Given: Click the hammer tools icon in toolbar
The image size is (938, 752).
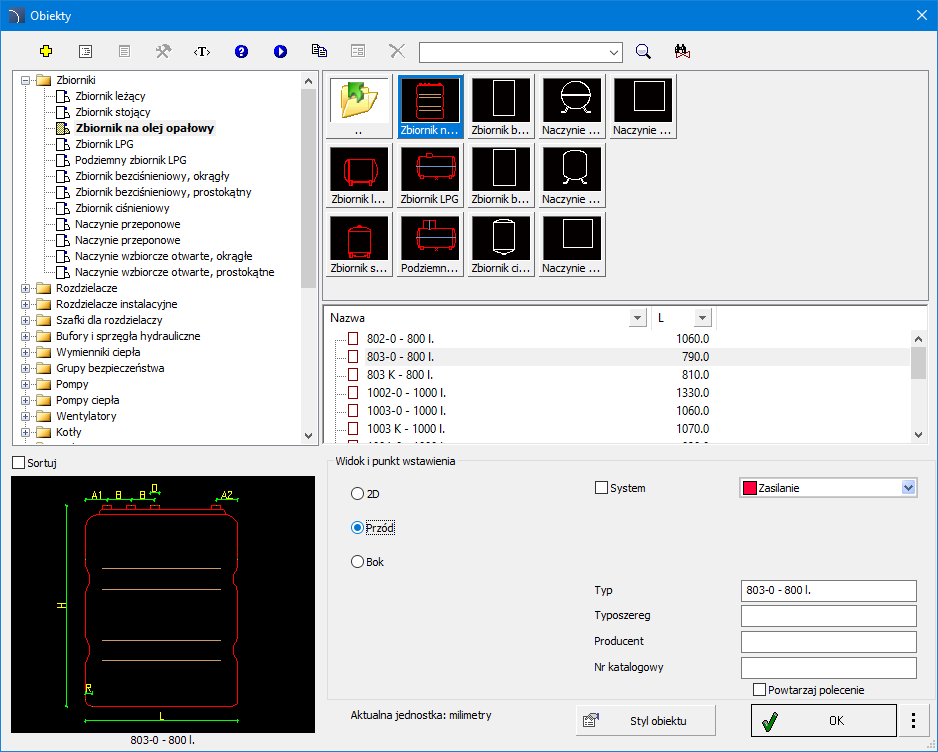Looking at the screenshot, I should 163,51.
